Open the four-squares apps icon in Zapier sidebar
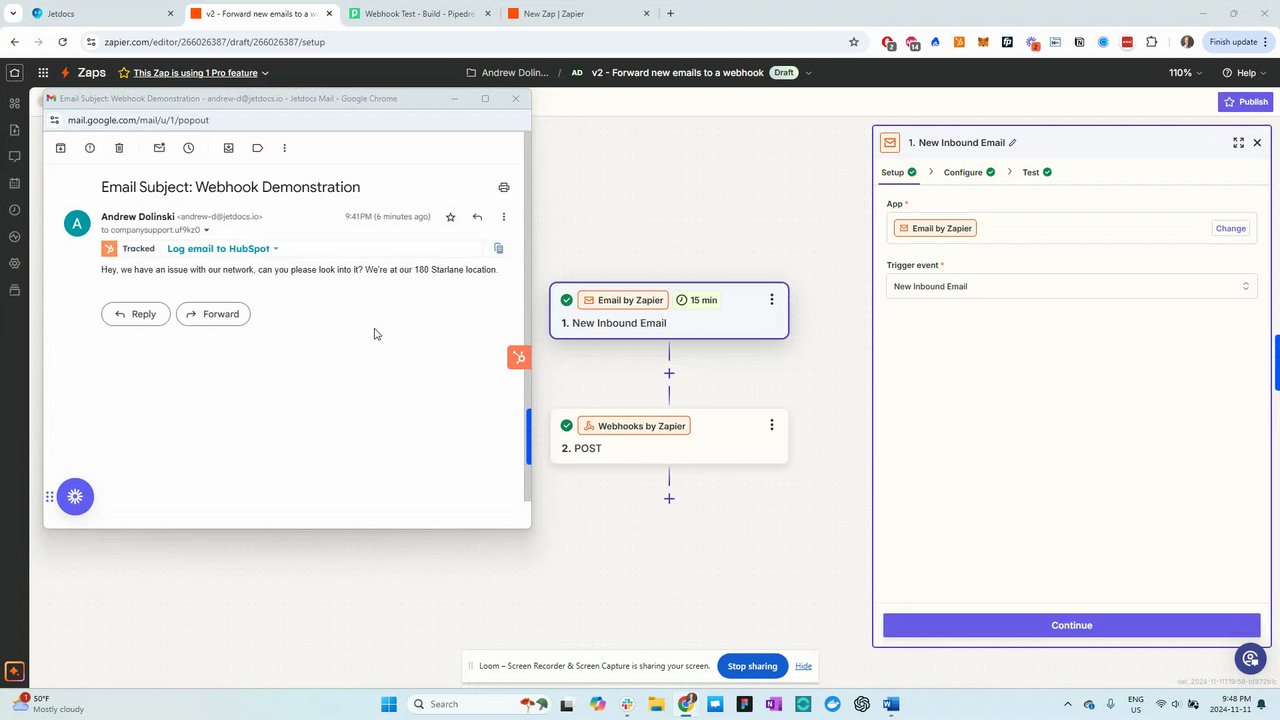This screenshot has width=1280, height=720. tap(14, 103)
